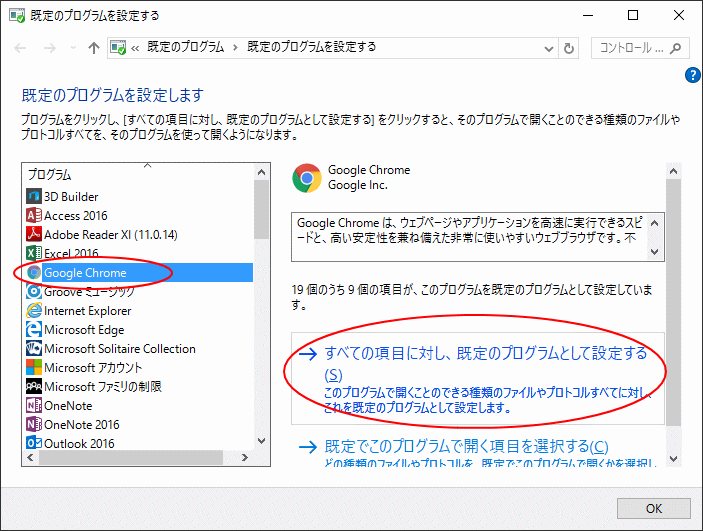Click program list scroll left arrow
Viewport: 703px width, 531px height.
[30, 457]
